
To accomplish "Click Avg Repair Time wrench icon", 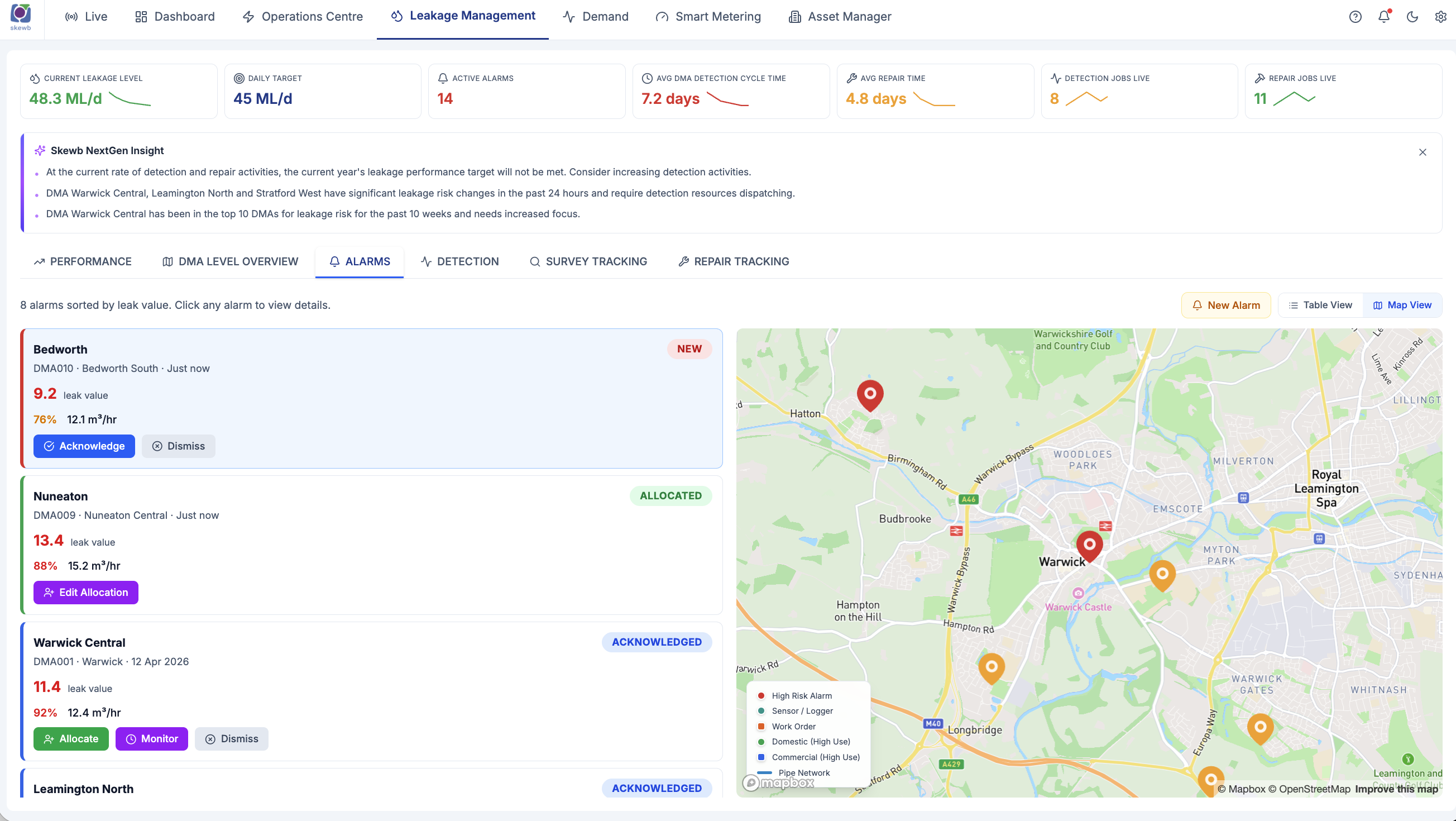I will (x=851, y=79).
